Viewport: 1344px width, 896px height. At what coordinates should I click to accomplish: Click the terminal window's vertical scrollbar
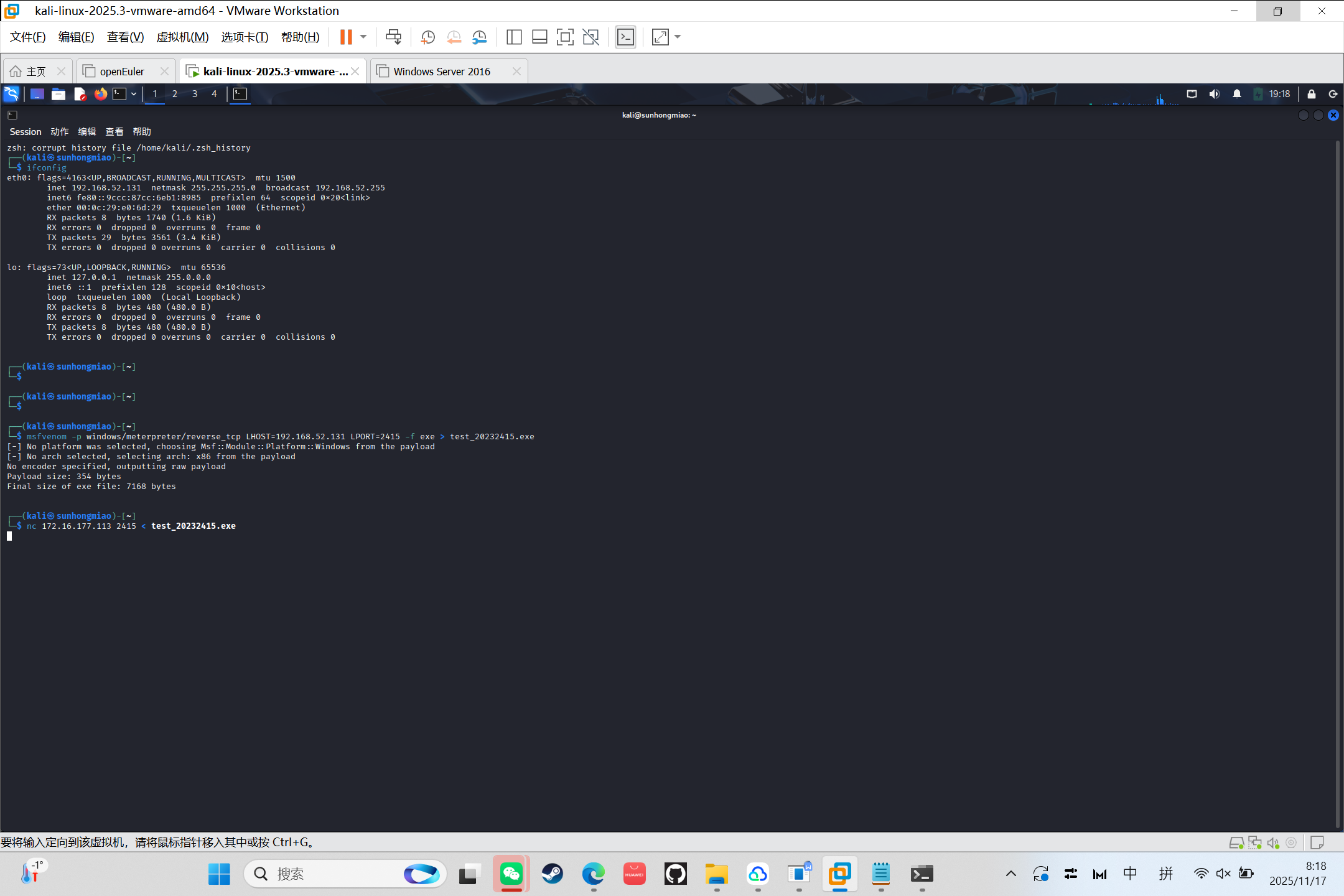click(x=1337, y=485)
